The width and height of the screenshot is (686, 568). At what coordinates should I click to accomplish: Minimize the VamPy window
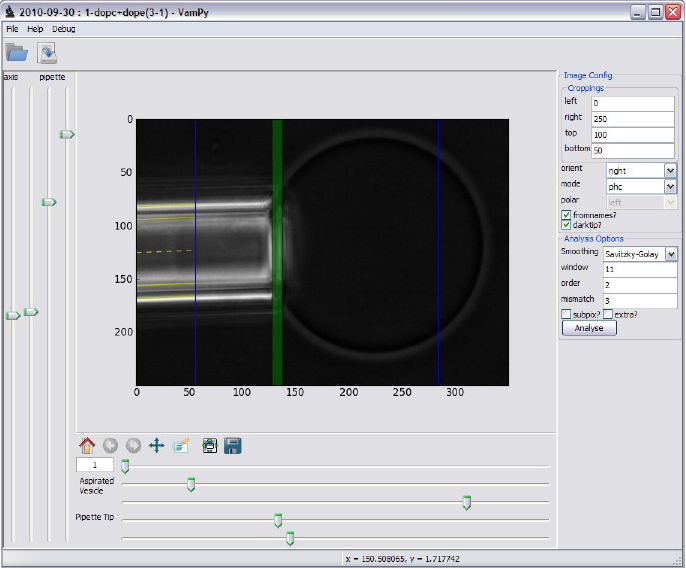click(638, 12)
